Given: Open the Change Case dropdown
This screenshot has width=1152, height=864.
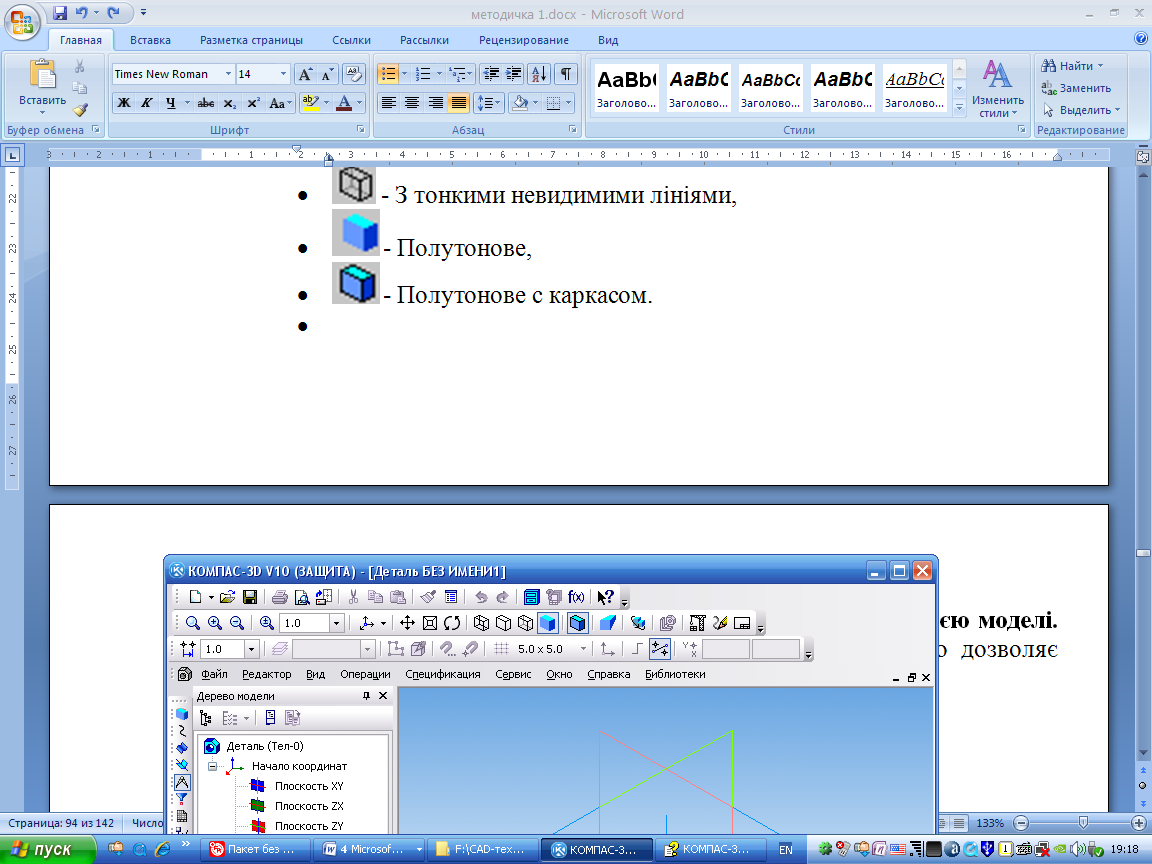Looking at the screenshot, I should coord(281,103).
